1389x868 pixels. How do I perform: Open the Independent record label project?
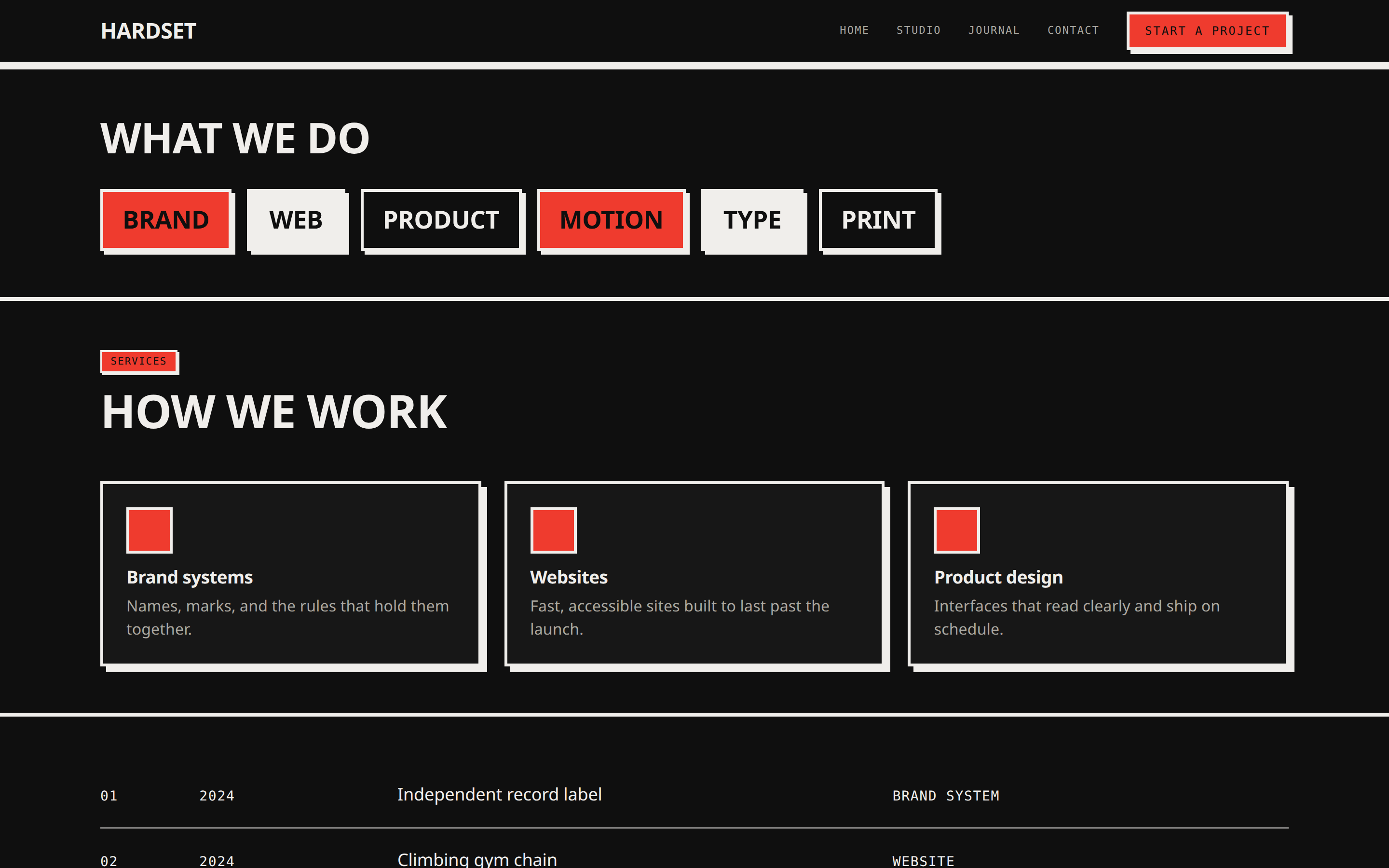click(x=499, y=795)
